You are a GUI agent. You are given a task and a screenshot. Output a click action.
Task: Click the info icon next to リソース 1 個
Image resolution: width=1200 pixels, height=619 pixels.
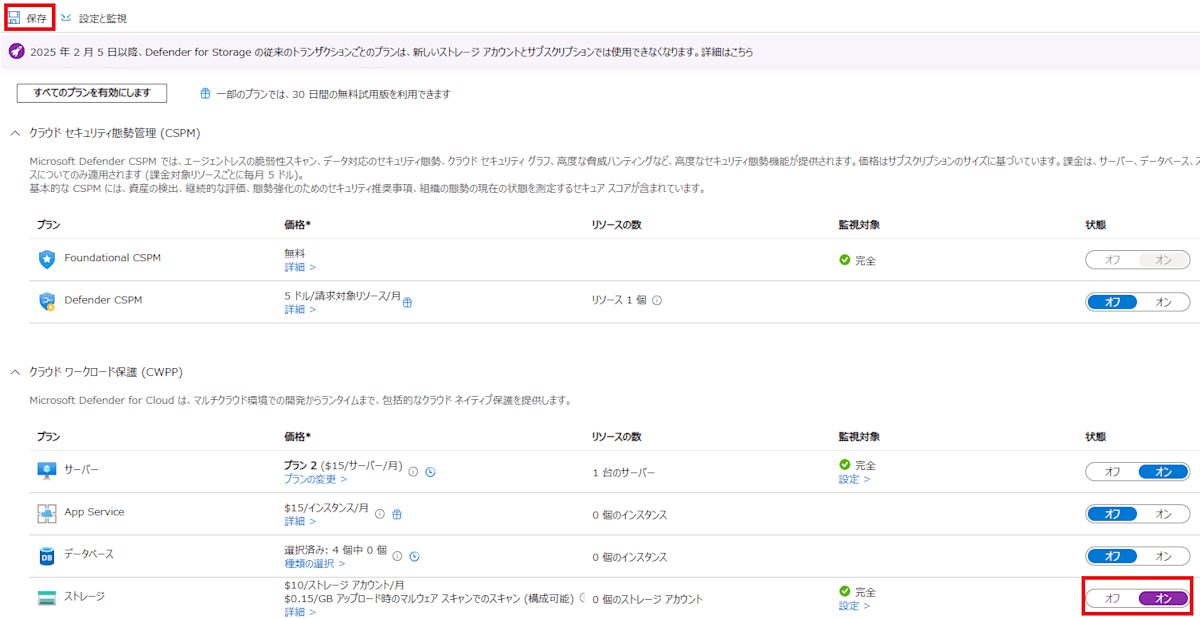[657, 300]
